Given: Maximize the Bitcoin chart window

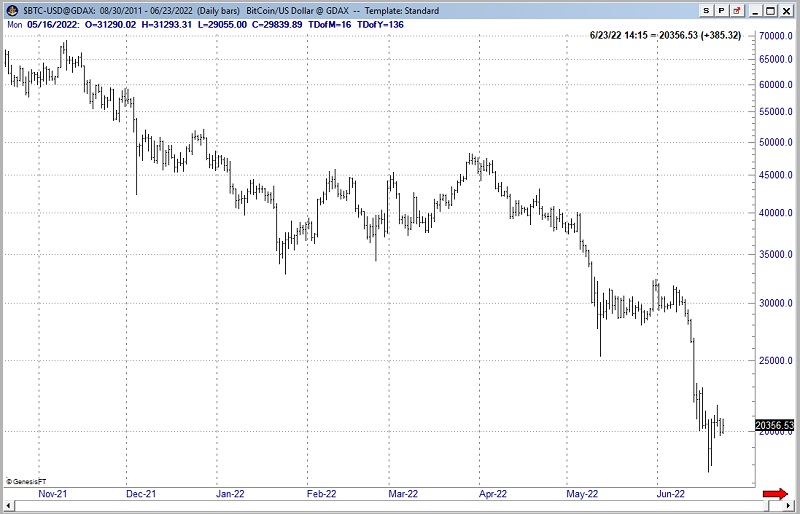Looking at the screenshot, I should pyautogui.click(x=770, y=9).
